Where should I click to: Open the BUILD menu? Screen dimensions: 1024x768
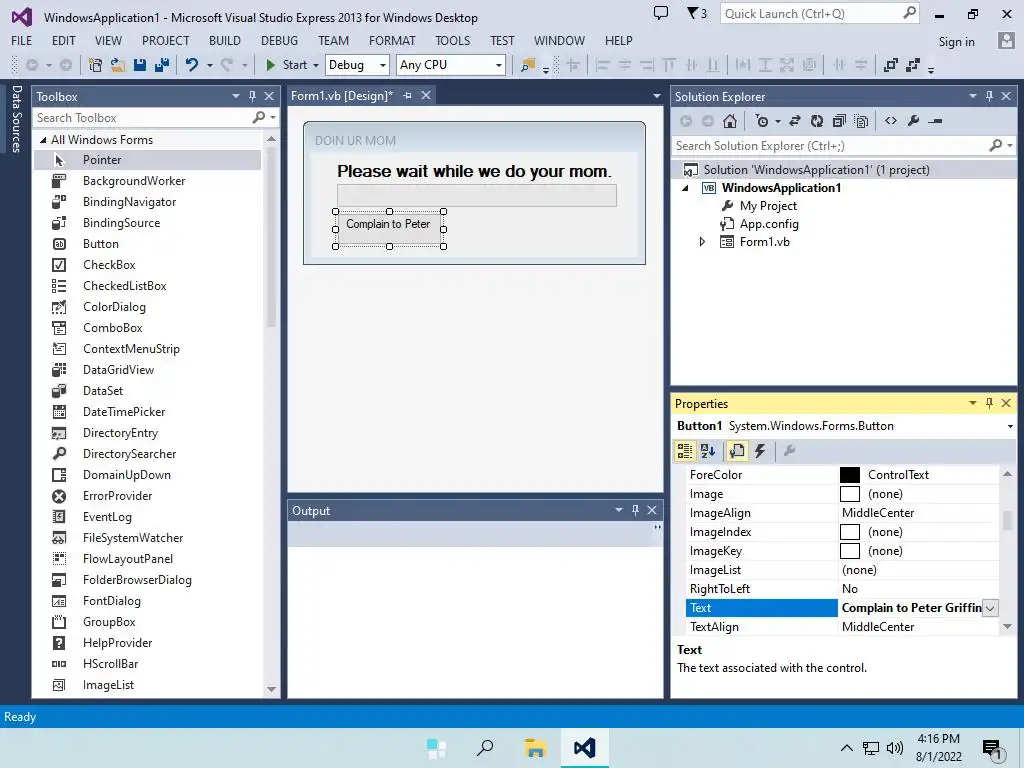(225, 40)
